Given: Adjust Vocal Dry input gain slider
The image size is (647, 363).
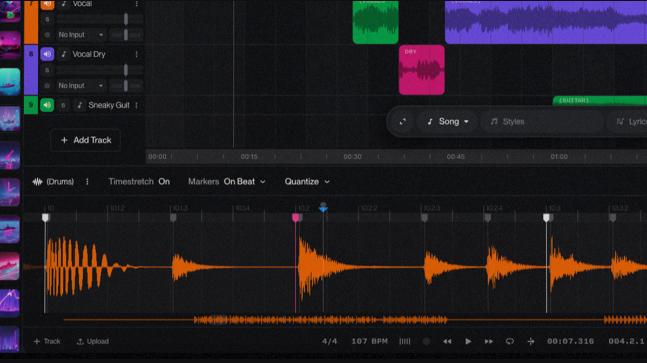Looking at the screenshot, I should [x=126, y=86].
